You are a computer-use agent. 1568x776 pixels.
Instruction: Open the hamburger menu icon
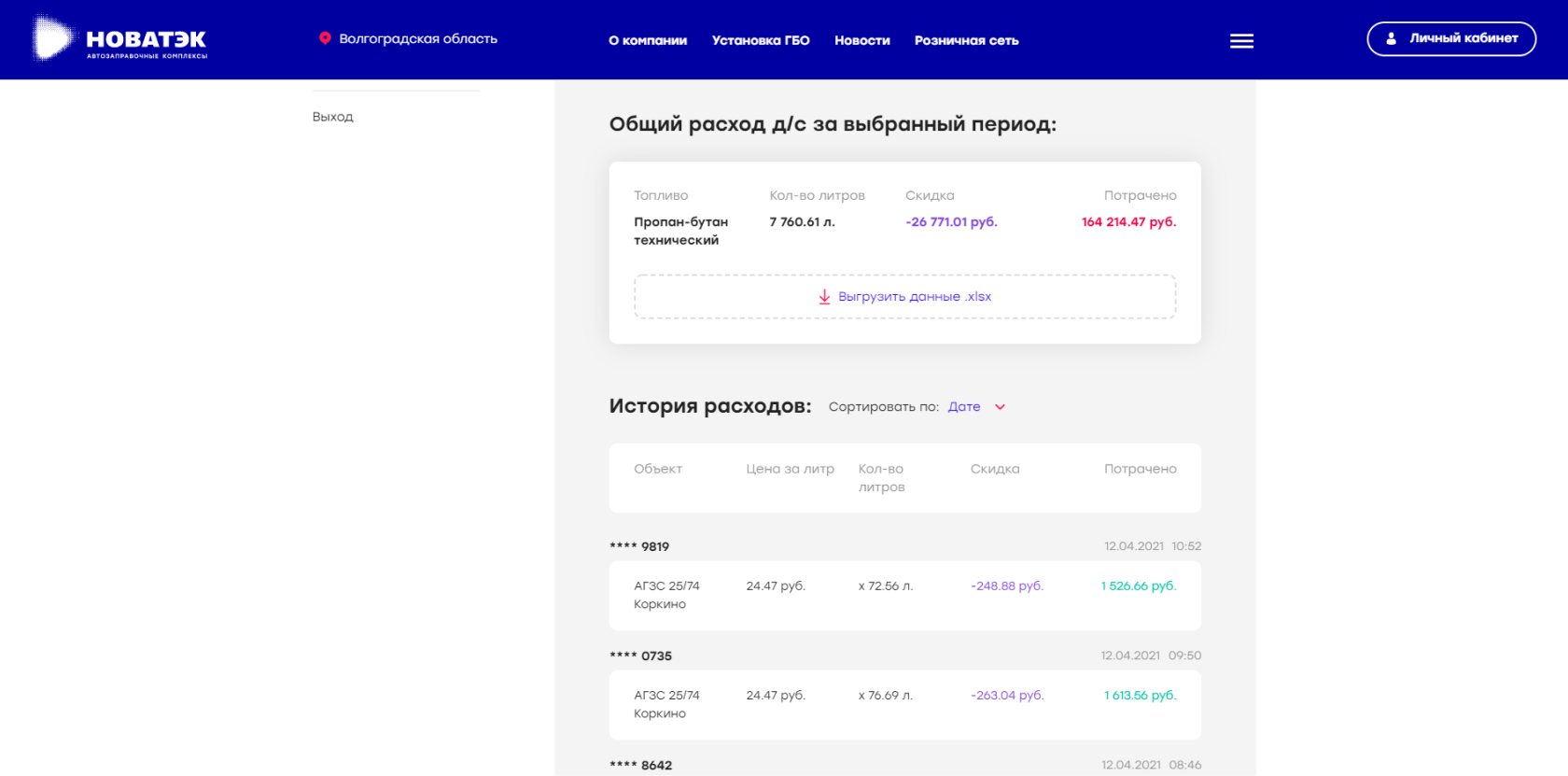coord(1241,41)
